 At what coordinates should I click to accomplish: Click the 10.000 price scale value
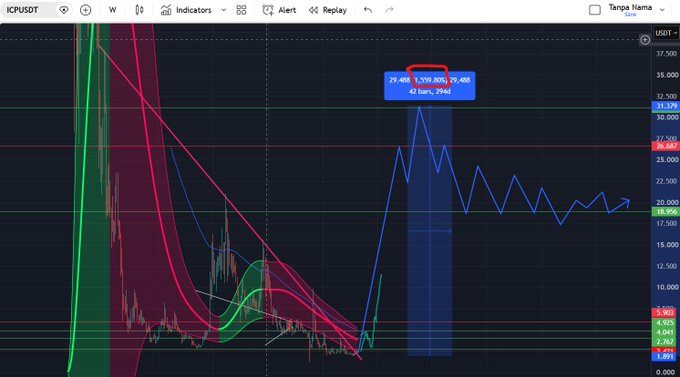[x=667, y=287]
